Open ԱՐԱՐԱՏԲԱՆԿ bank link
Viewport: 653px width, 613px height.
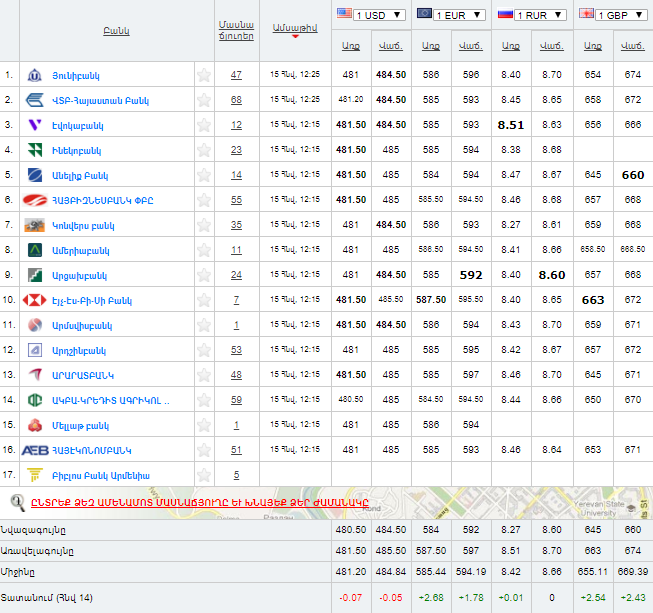point(83,376)
